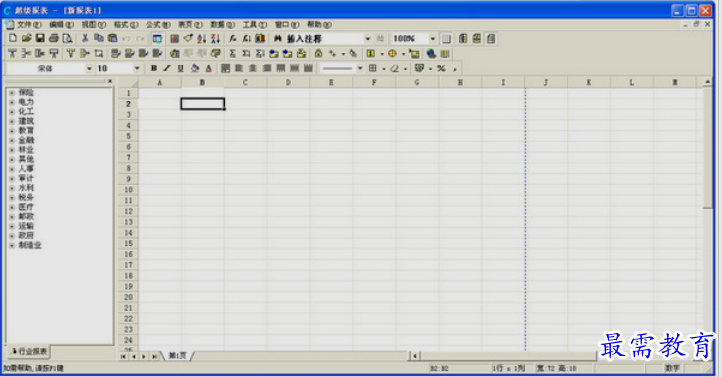Viewport: 722px width, 377px height.
Task: Toggle Underline formatting
Action: [180, 68]
